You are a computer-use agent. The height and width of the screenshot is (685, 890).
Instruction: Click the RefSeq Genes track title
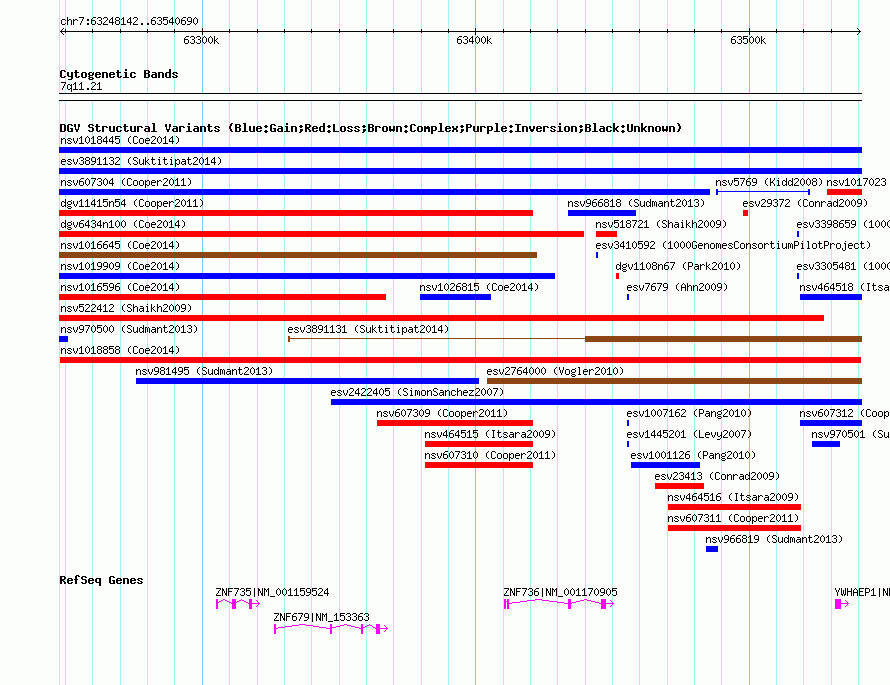click(x=101, y=580)
